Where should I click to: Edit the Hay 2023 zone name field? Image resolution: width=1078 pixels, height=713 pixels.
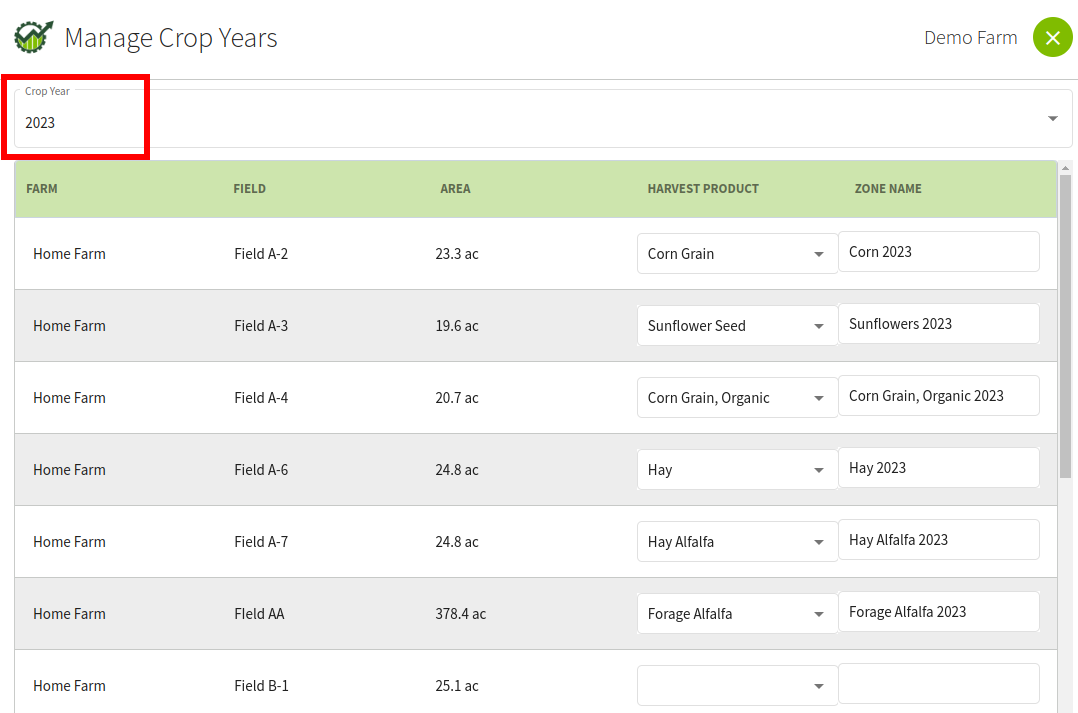point(938,468)
